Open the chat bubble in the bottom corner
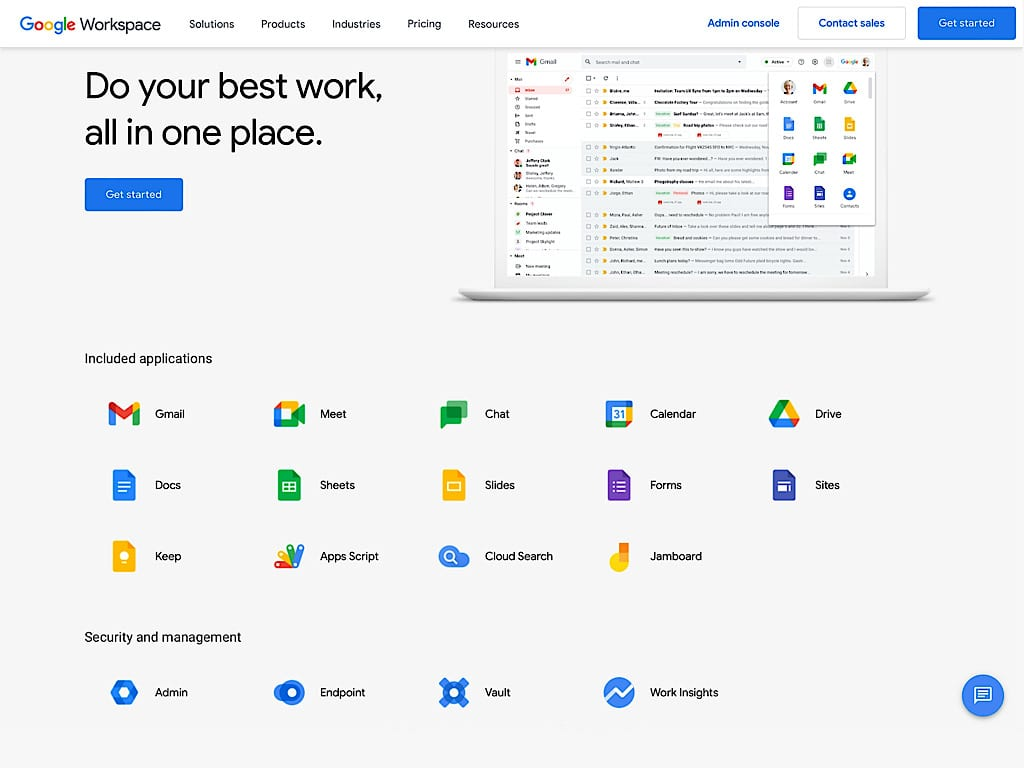The width and height of the screenshot is (1024, 768). pos(982,695)
